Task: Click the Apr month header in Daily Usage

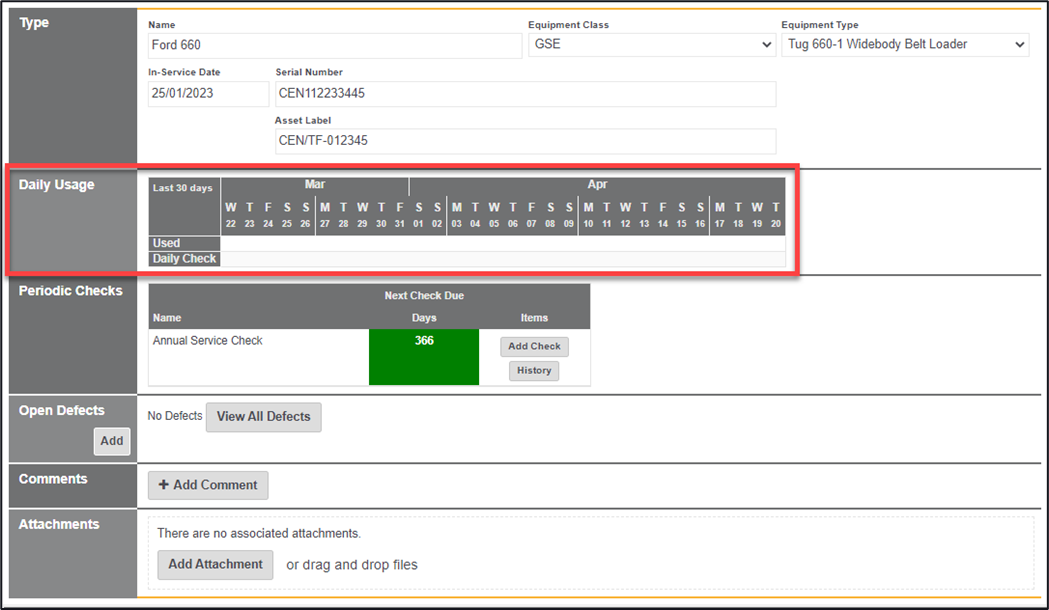Action: point(597,185)
